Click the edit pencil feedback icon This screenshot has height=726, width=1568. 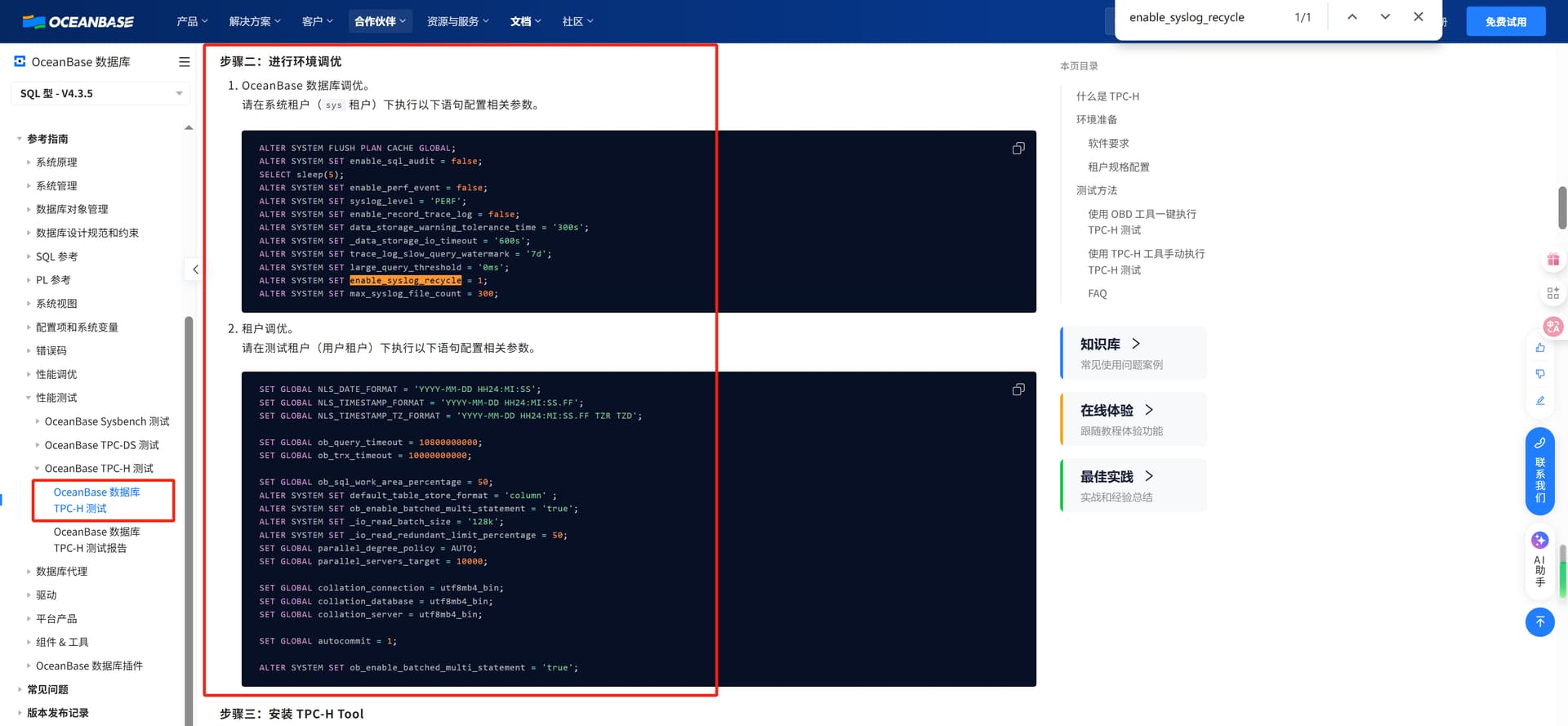tap(1540, 400)
